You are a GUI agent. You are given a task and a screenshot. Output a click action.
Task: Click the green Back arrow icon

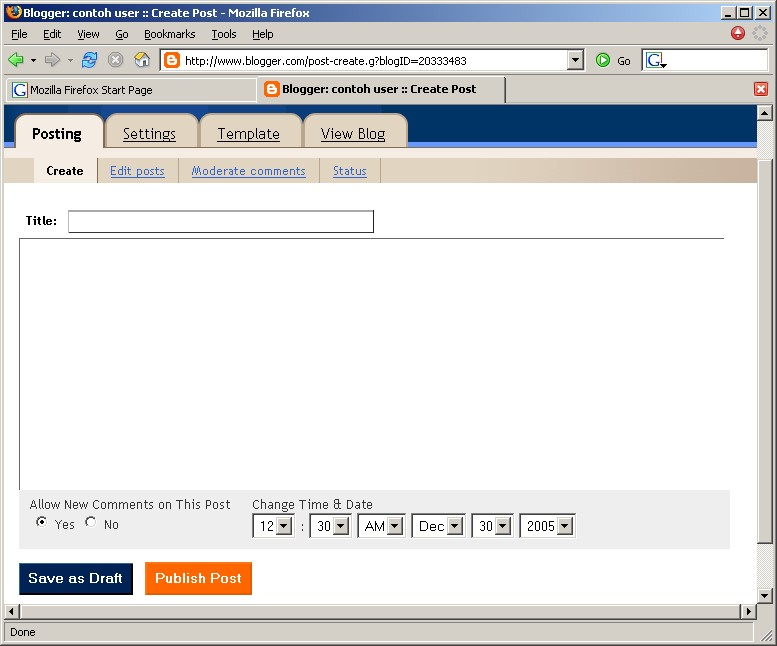pos(16,60)
